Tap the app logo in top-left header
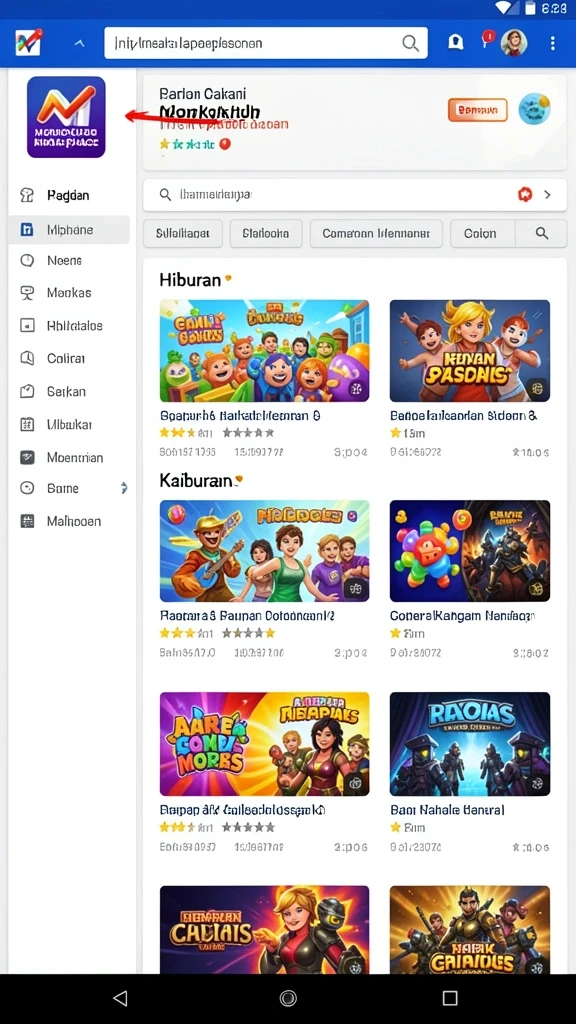This screenshot has width=576, height=1024. [29, 43]
